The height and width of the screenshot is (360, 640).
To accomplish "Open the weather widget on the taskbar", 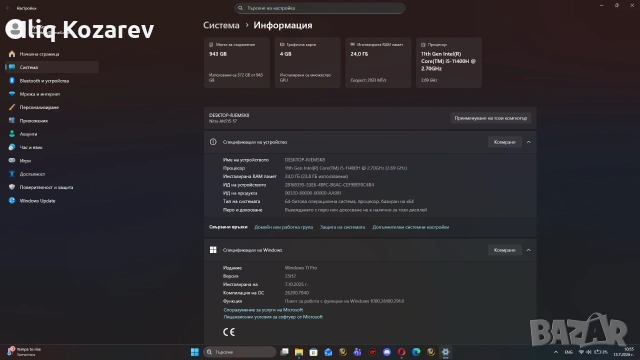I will tap(24, 352).
